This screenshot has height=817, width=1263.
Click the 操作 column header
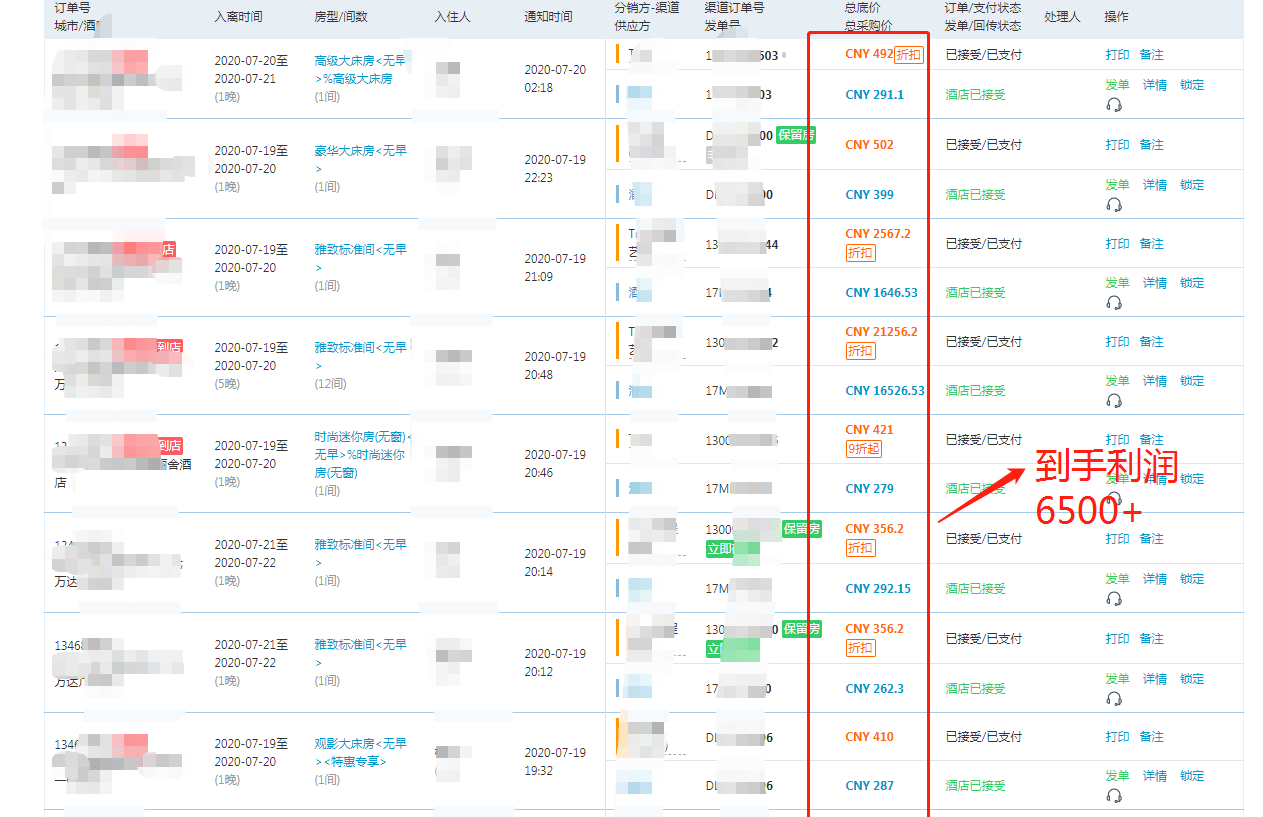[1116, 16]
